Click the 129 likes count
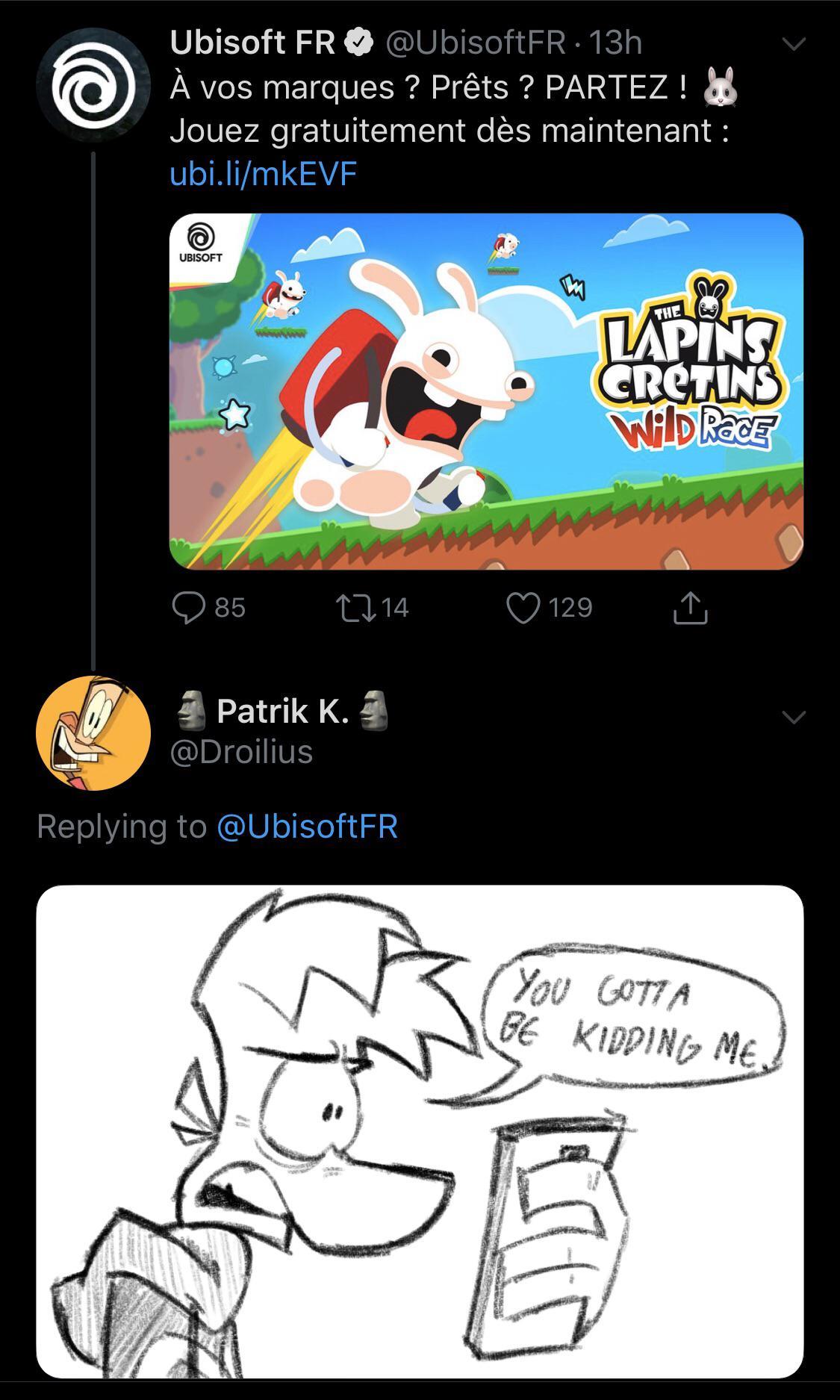Screen dimensions: 840x1400 click(x=570, y=607)
